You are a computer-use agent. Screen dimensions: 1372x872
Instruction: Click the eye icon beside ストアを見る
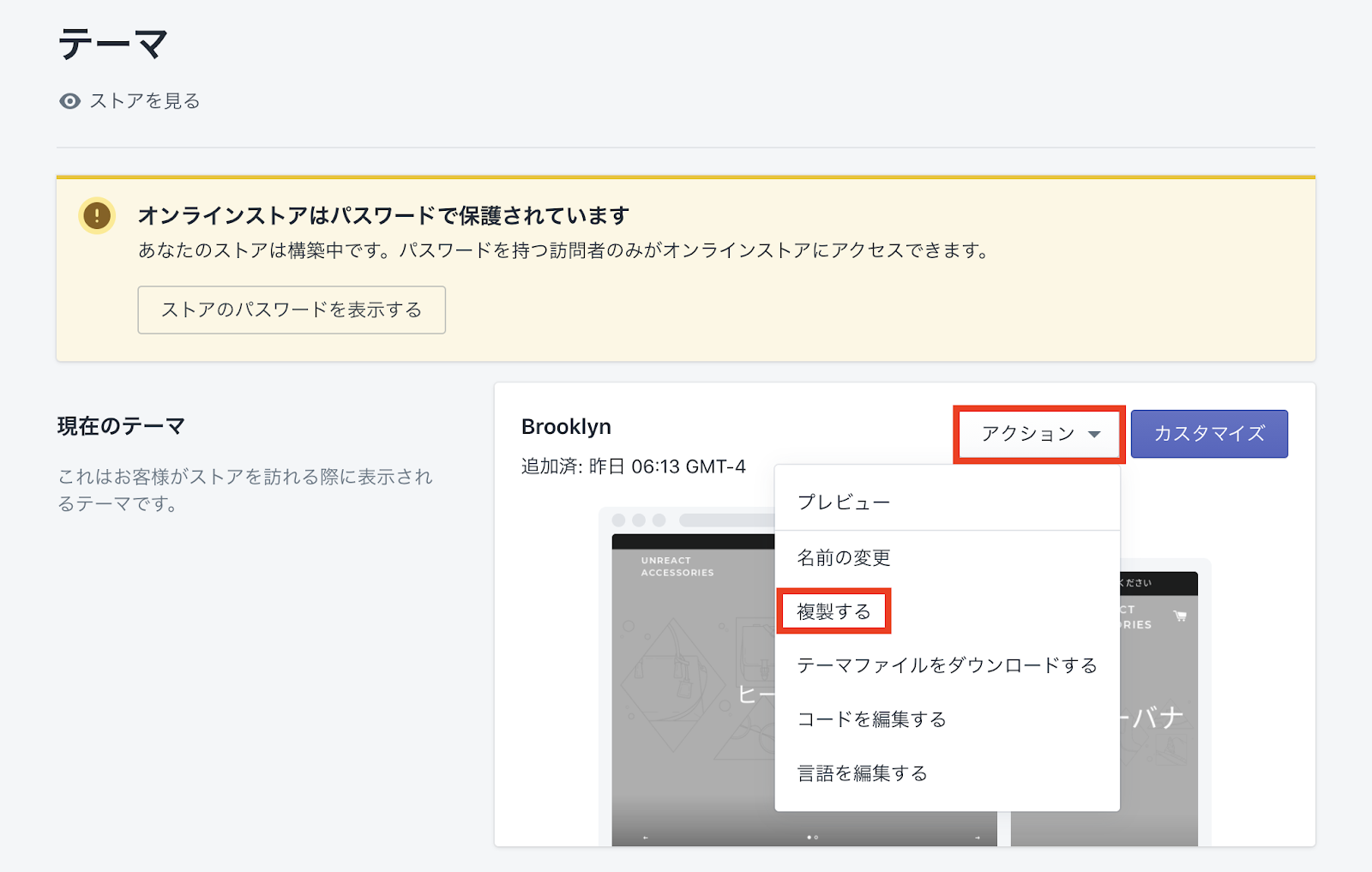point(69,101)
